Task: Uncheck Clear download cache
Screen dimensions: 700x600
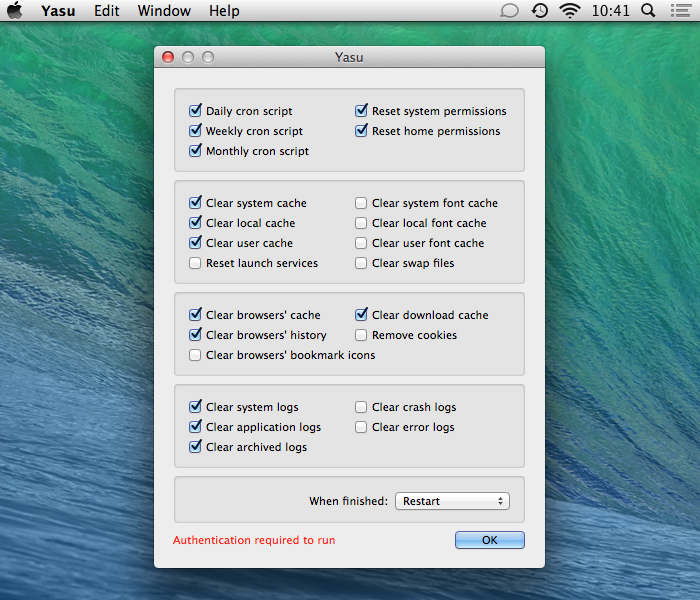Action: tap(361, 315)
